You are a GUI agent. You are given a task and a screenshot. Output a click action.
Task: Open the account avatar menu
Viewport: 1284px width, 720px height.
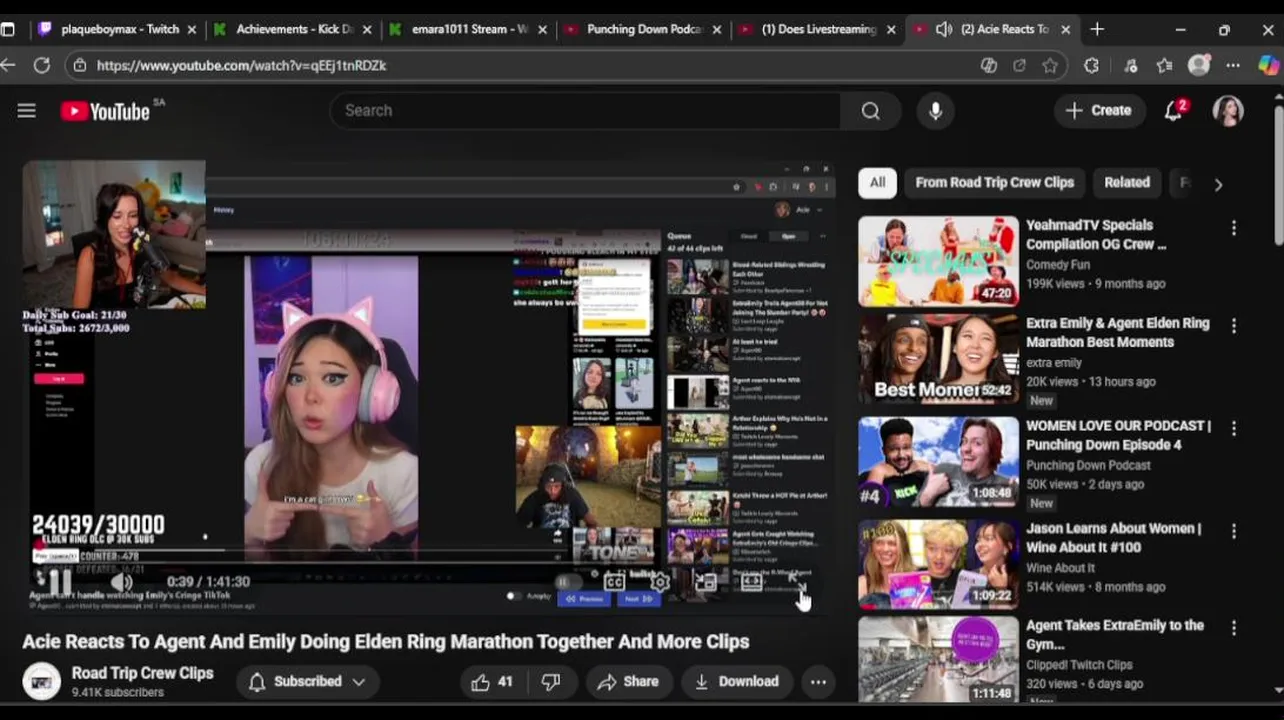click(x=1228, y=111)
